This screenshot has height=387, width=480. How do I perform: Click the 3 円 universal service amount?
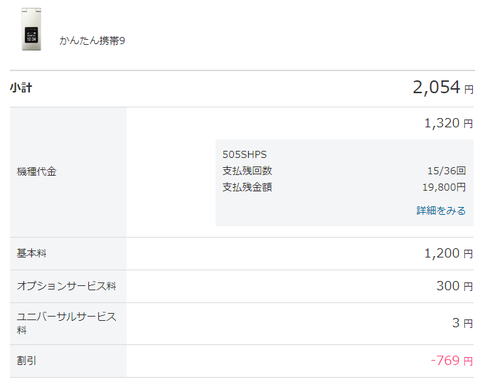(462, 323)
